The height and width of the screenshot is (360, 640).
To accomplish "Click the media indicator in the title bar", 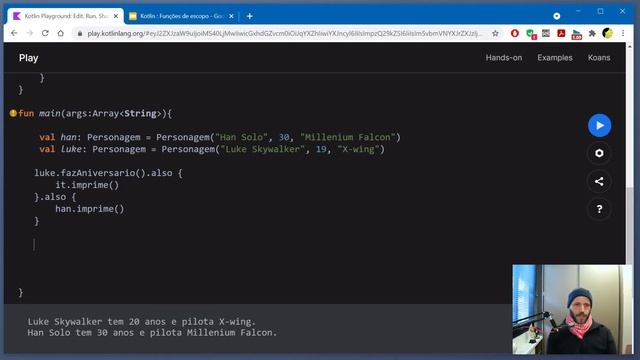I will tap(556, 16).
